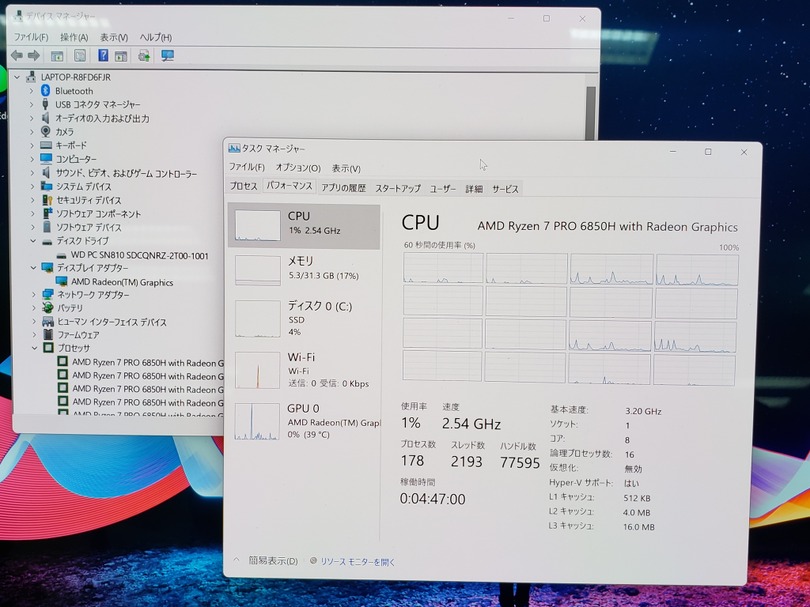Viewport: 810px width, 607px height.
Task: Click the chip icon beside ファームウェア
Action: point(48,335)
